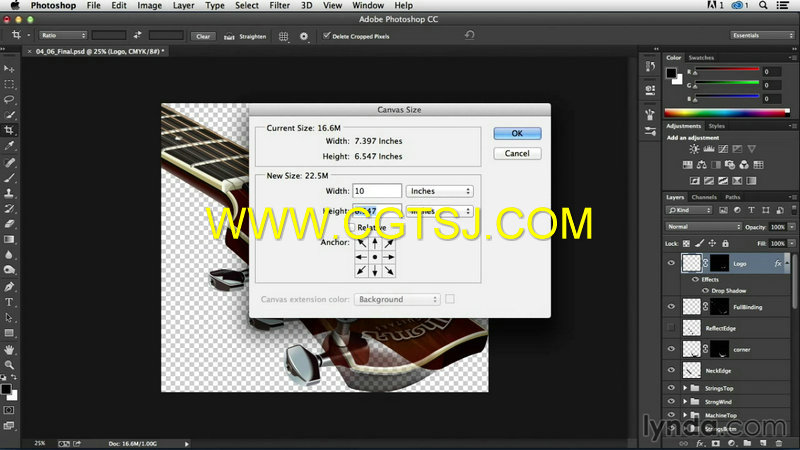
Task: Select the Move tool
Action: pyautogui.click(x=9, y=68)
